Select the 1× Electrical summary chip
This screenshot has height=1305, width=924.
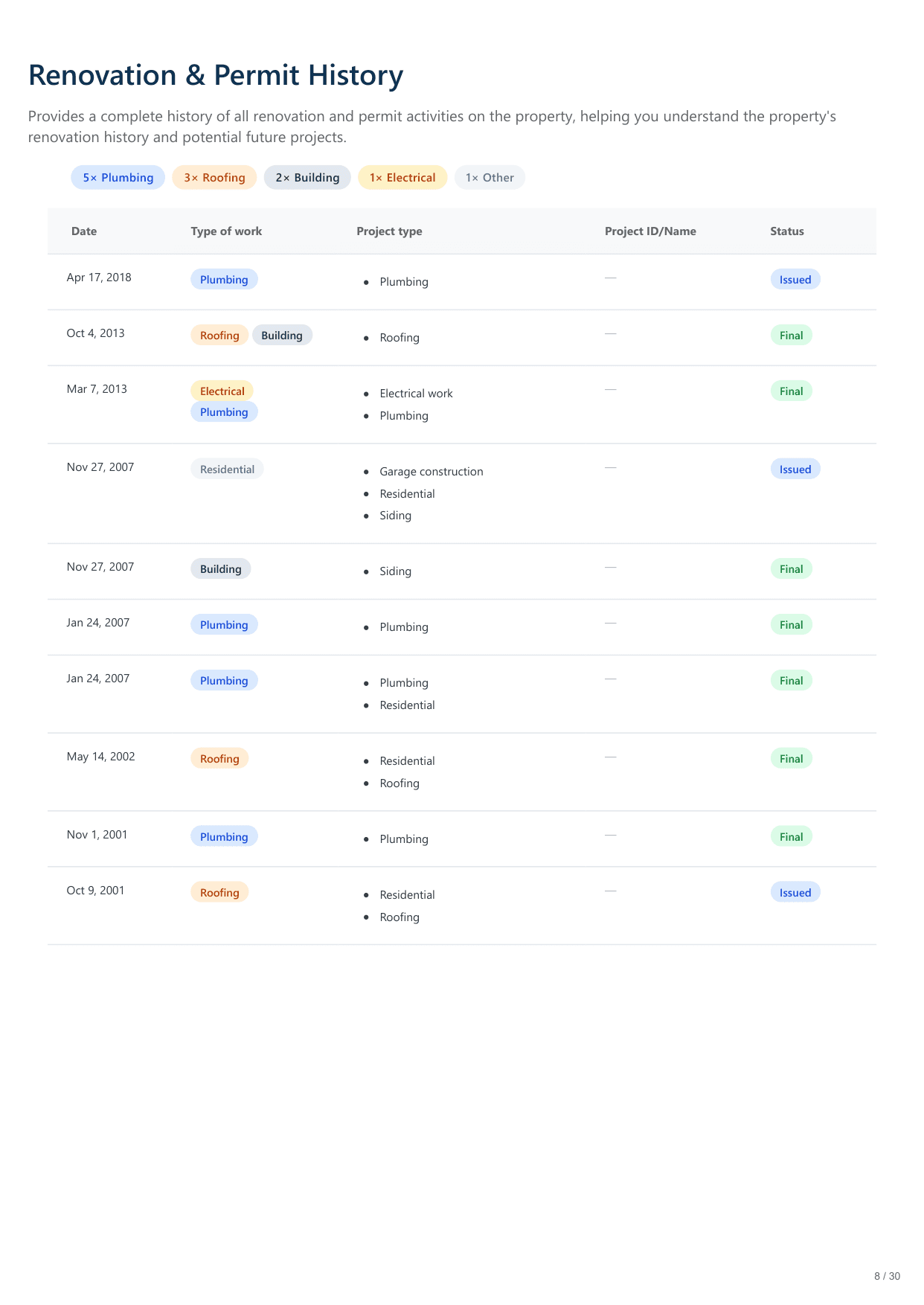click(402, 178)
